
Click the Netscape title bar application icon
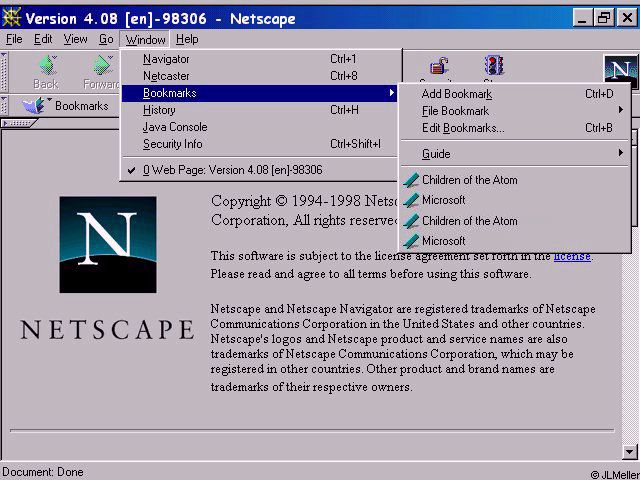(11, 18)
